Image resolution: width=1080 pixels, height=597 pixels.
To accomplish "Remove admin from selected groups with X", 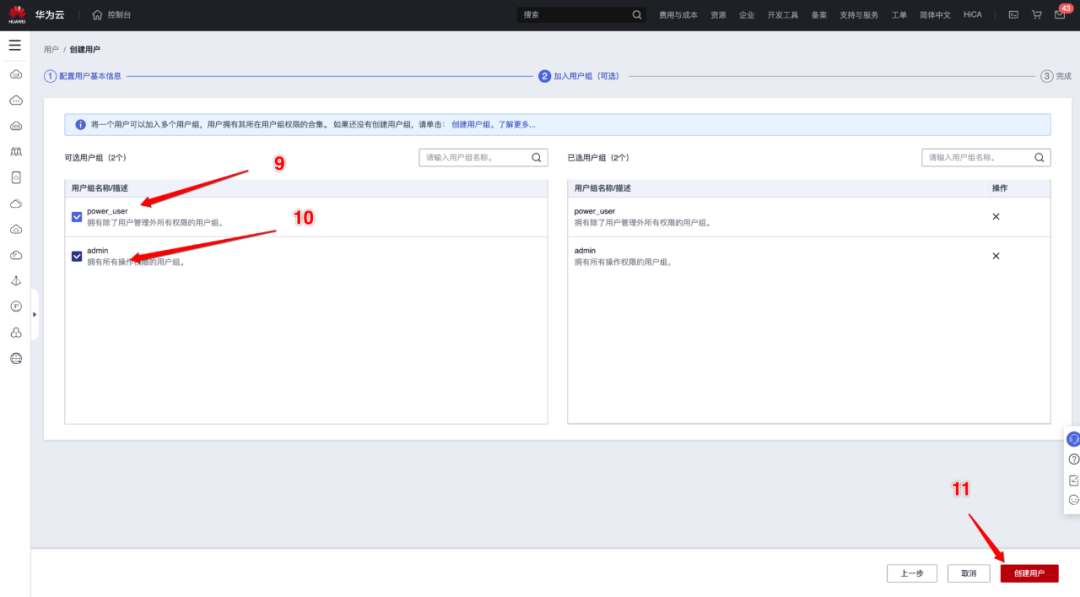I will point(995,256).
